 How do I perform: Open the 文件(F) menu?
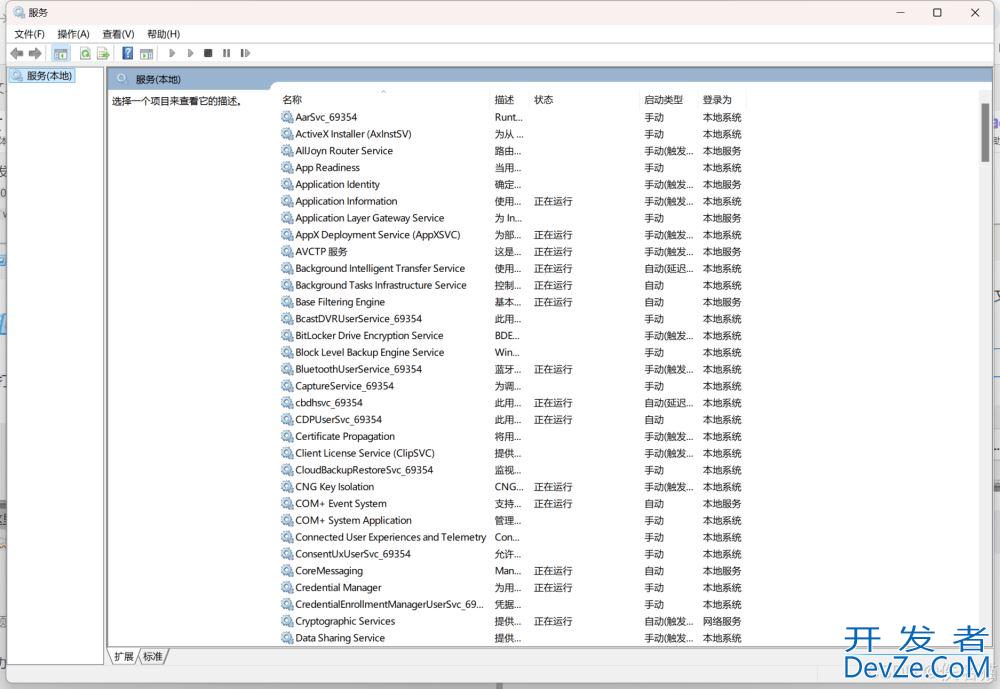point(29,34)
